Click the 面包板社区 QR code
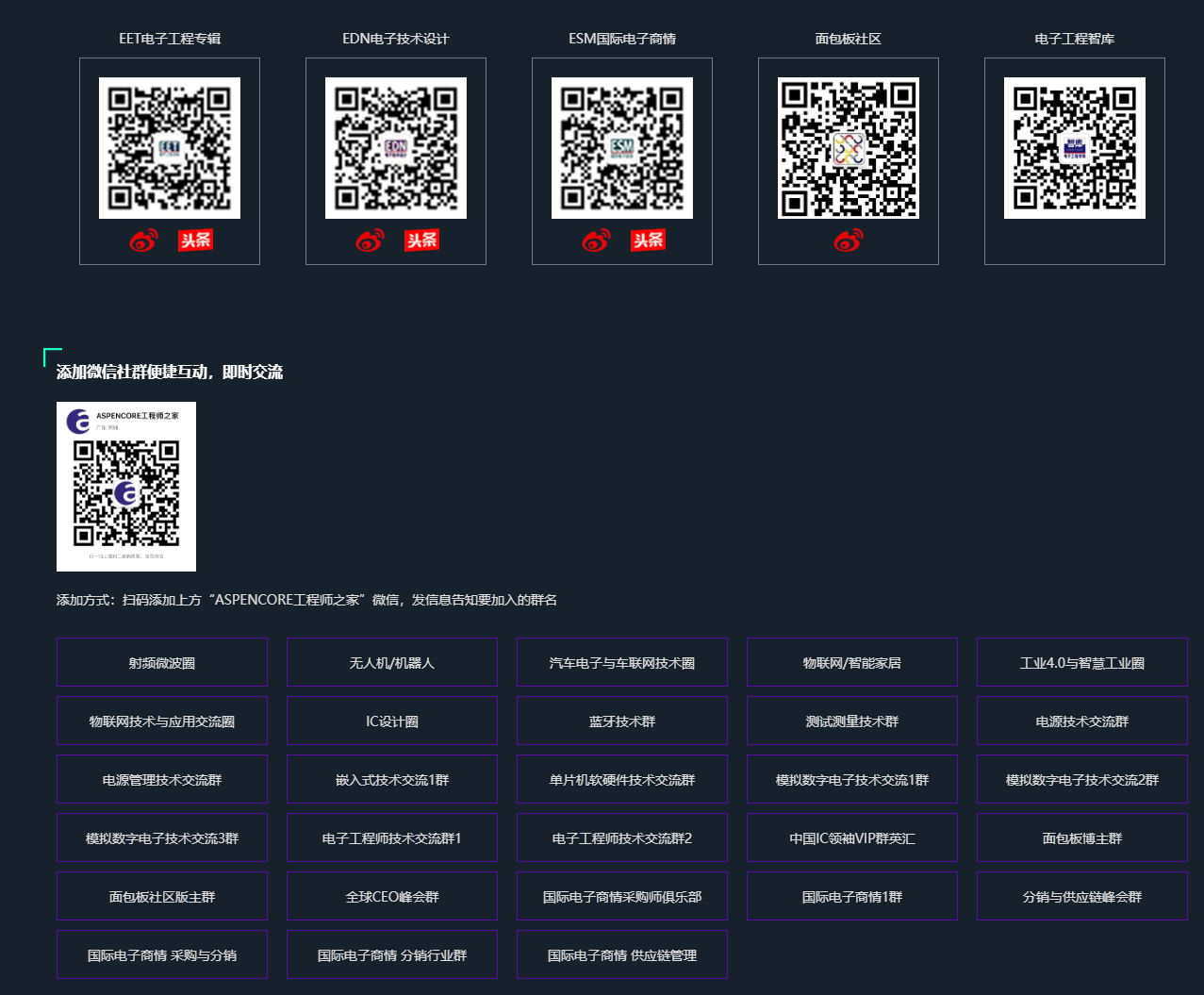Screen dimensions: 1204x995 pos(849,148)
